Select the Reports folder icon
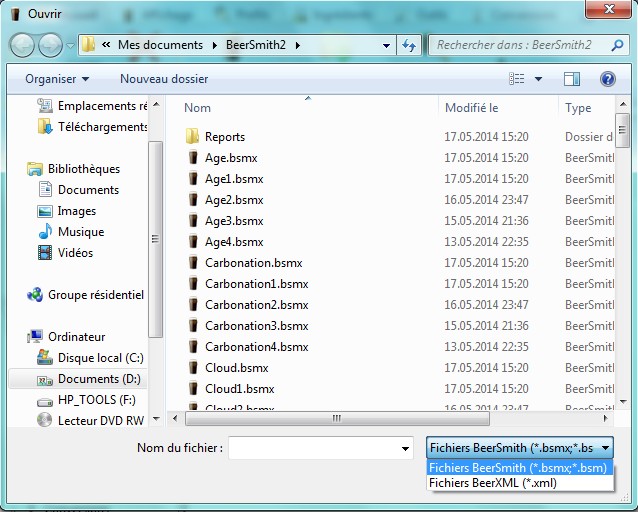The image size is (638, 512). click(x=193, y=137)
